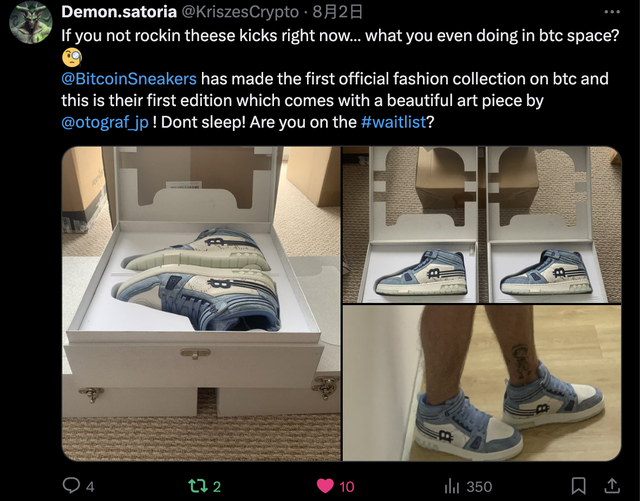640x501 pixels.
Task: Bookmark this post
Action: point(578,486)
